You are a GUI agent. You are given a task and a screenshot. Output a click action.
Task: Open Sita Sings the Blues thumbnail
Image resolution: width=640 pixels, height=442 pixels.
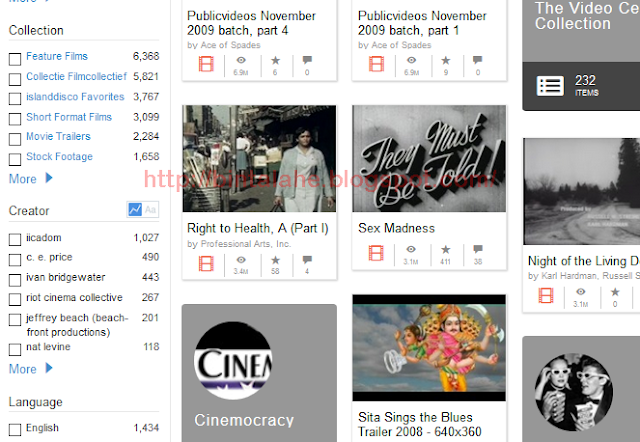429,348
